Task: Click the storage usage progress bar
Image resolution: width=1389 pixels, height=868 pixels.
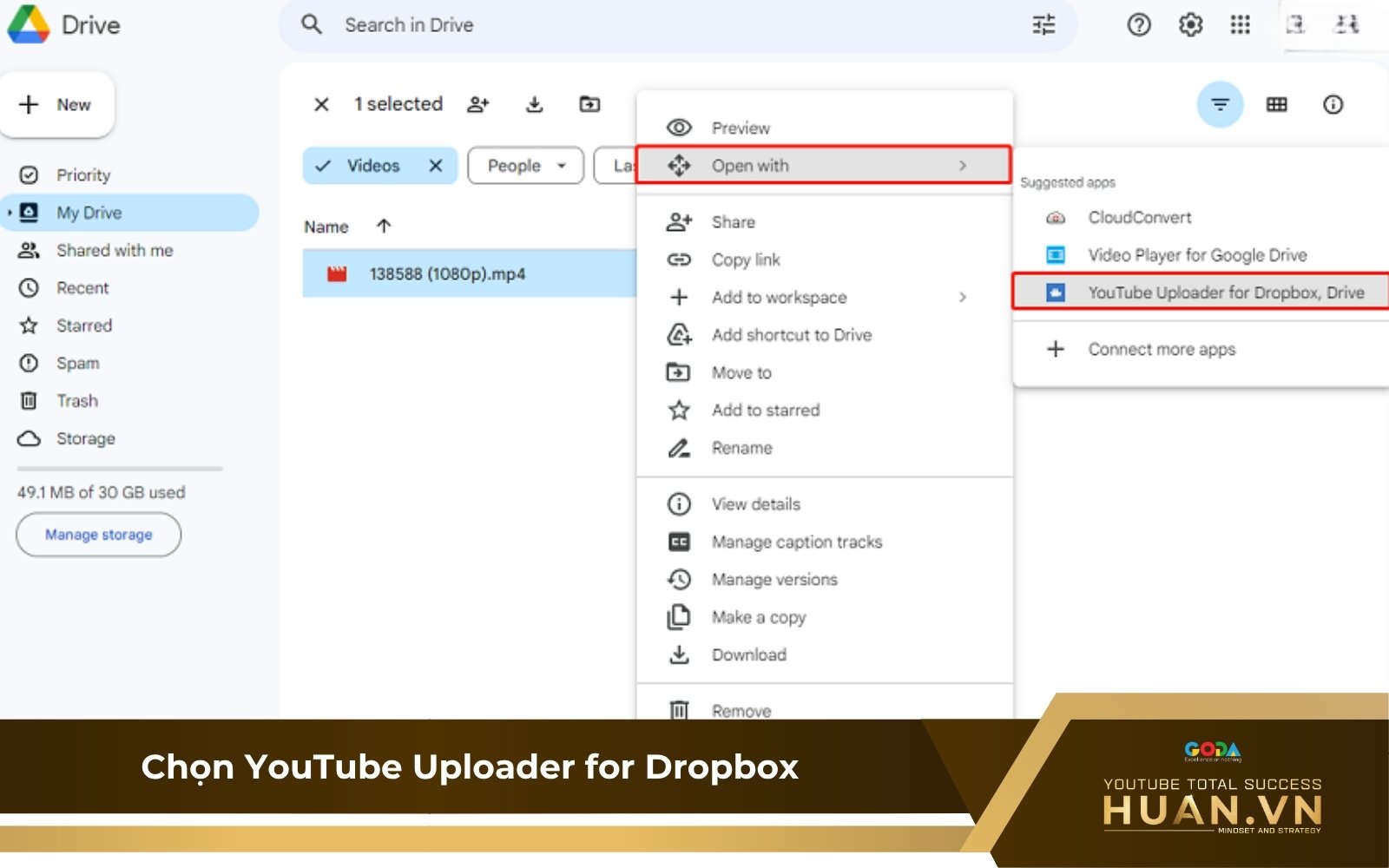Action: 120,469
